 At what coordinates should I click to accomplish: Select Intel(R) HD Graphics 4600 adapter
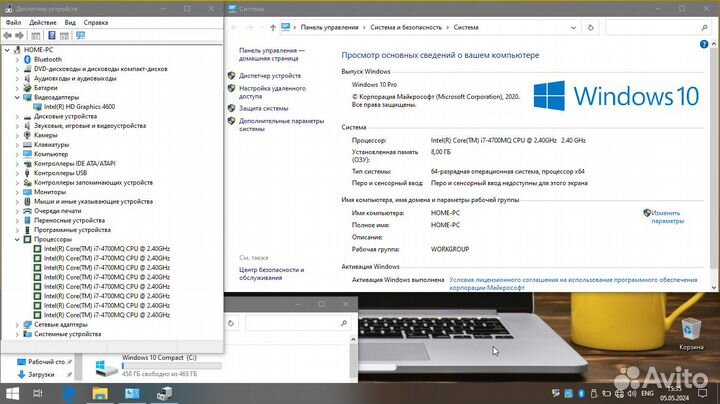[79, 107]
